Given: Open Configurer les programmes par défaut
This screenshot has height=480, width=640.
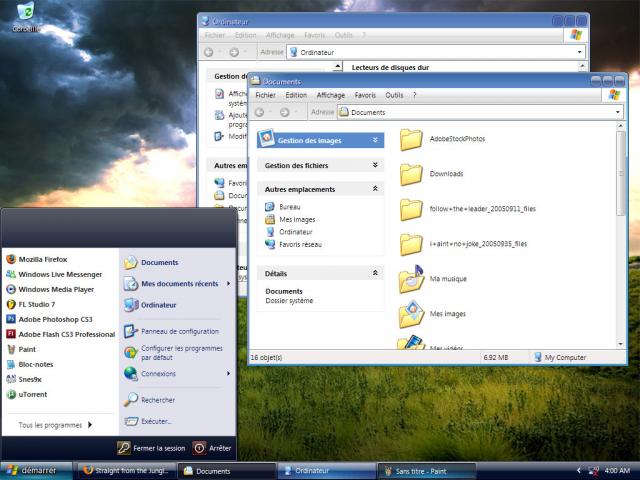Looking at the screenshot, I should [173, 353].
